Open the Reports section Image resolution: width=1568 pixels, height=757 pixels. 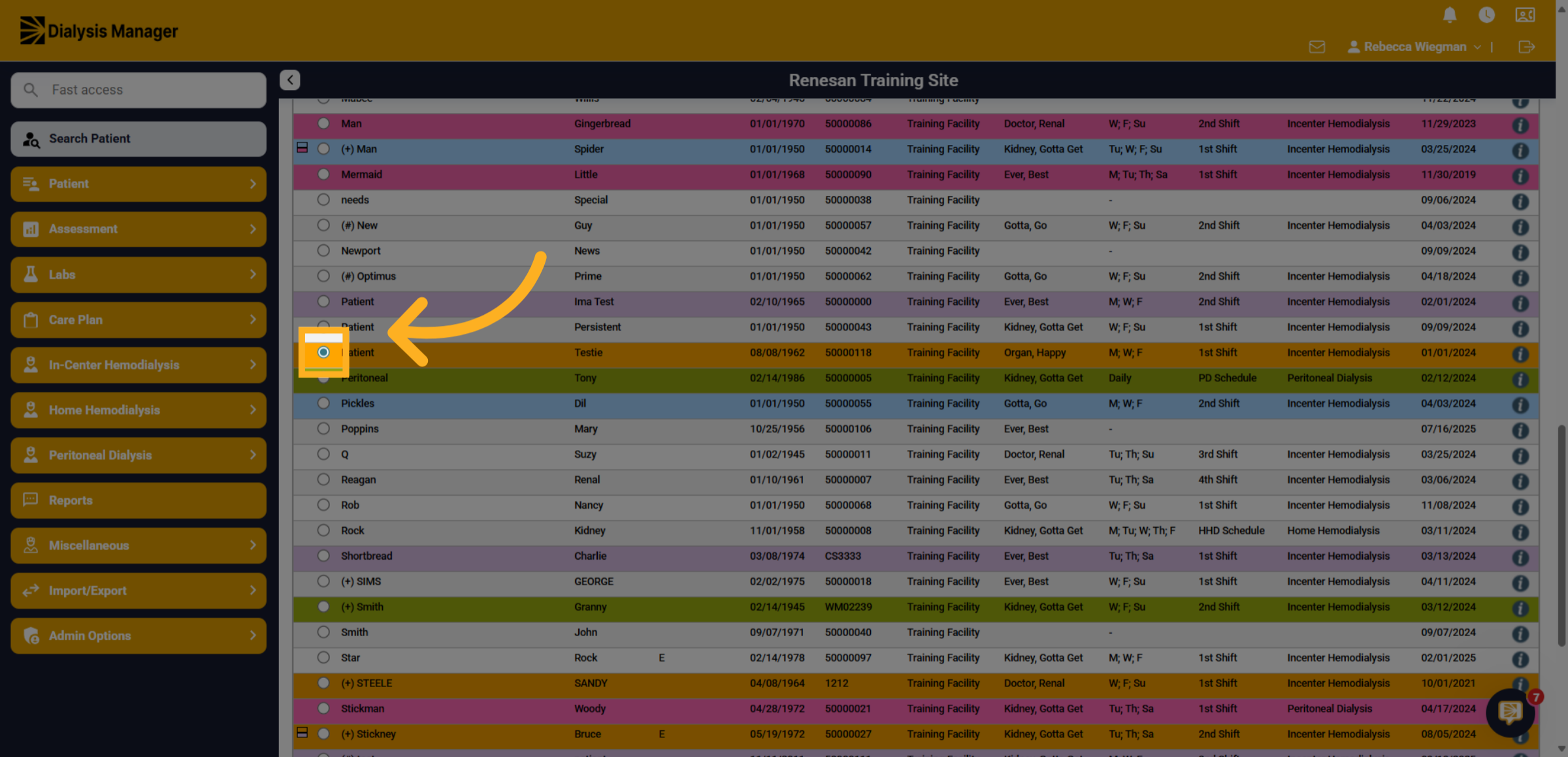139,500
